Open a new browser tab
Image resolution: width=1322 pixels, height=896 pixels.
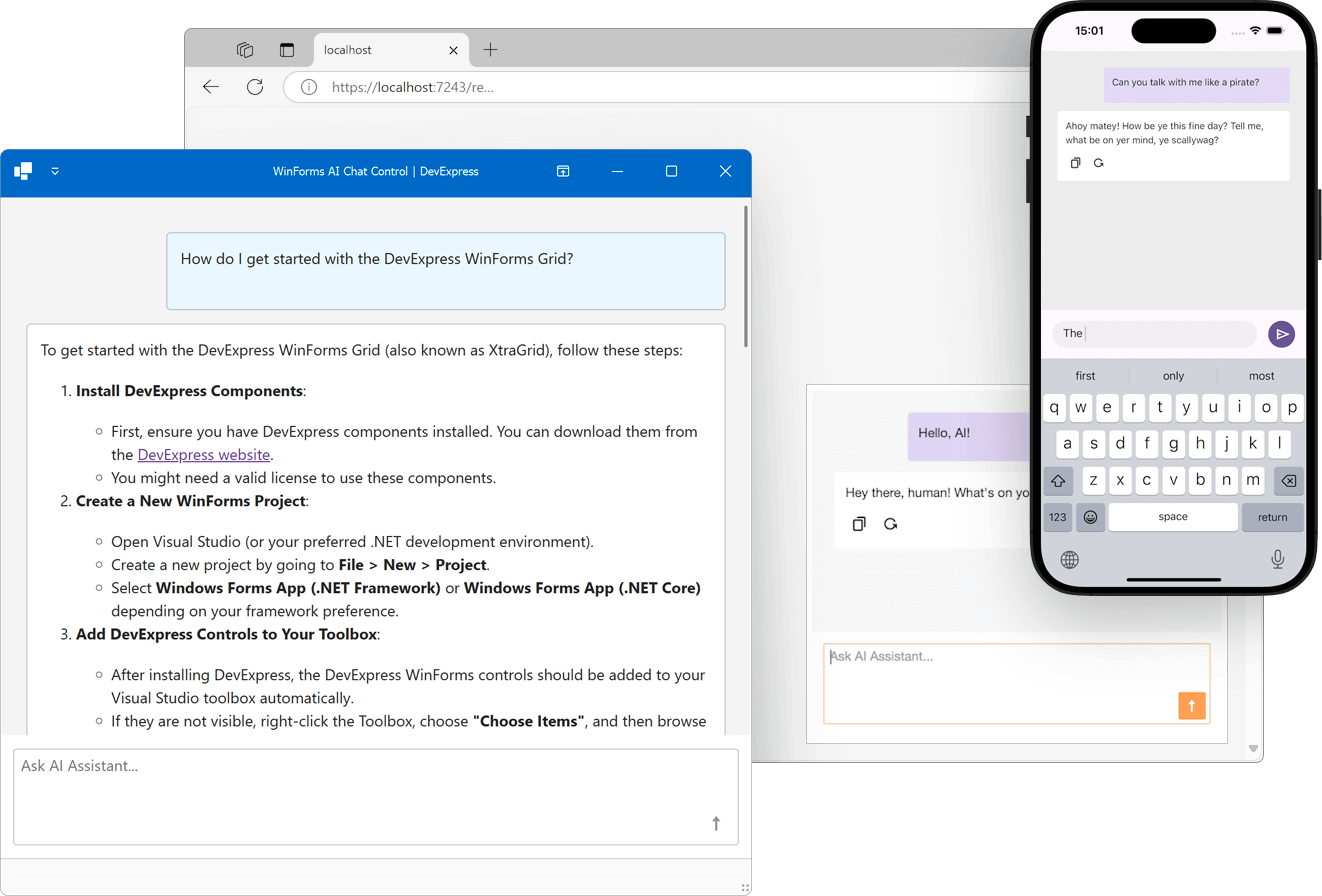tap(490, 49)
